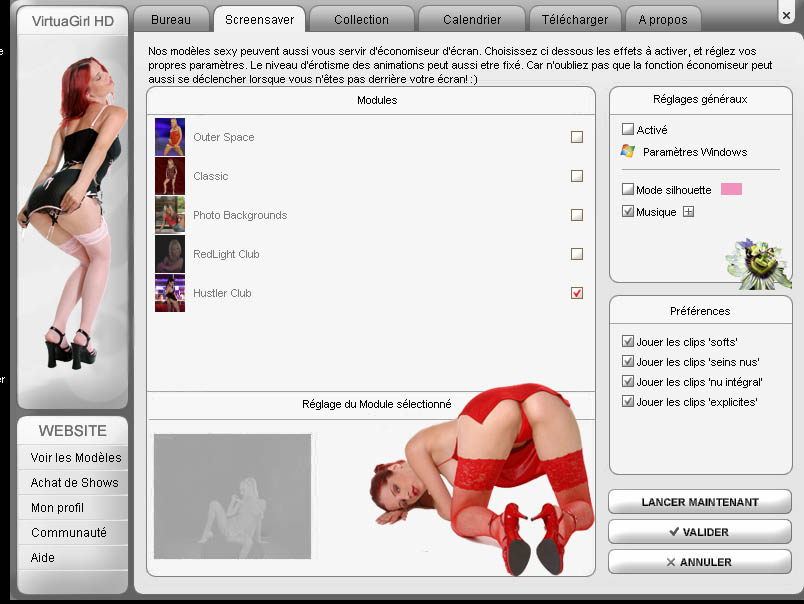Click the Windows logo icon beside Paramètres Windows
804x604 pixels.
(x=628, y=152)
